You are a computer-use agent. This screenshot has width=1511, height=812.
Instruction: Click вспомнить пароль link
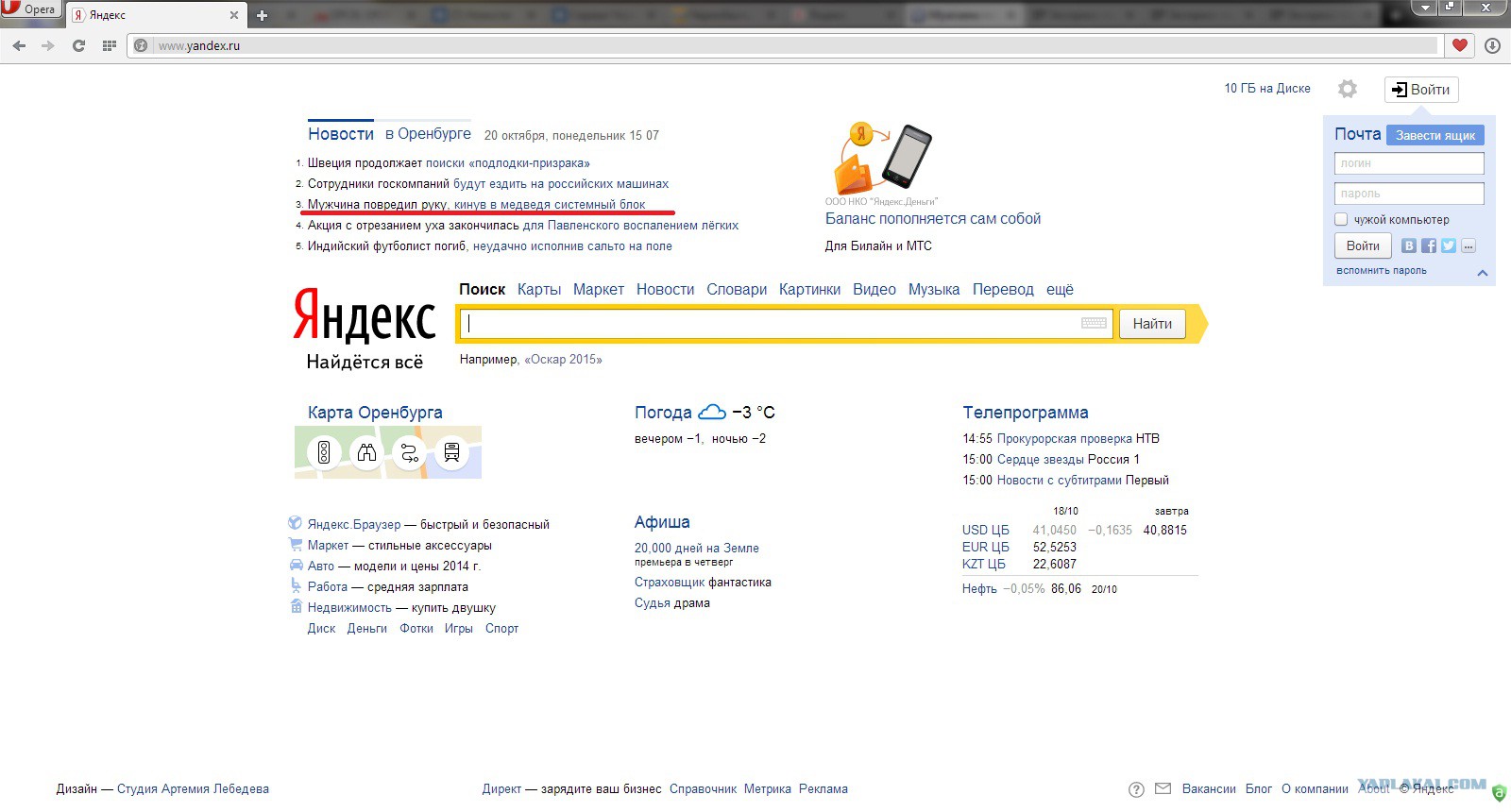tap(1382, 271)
